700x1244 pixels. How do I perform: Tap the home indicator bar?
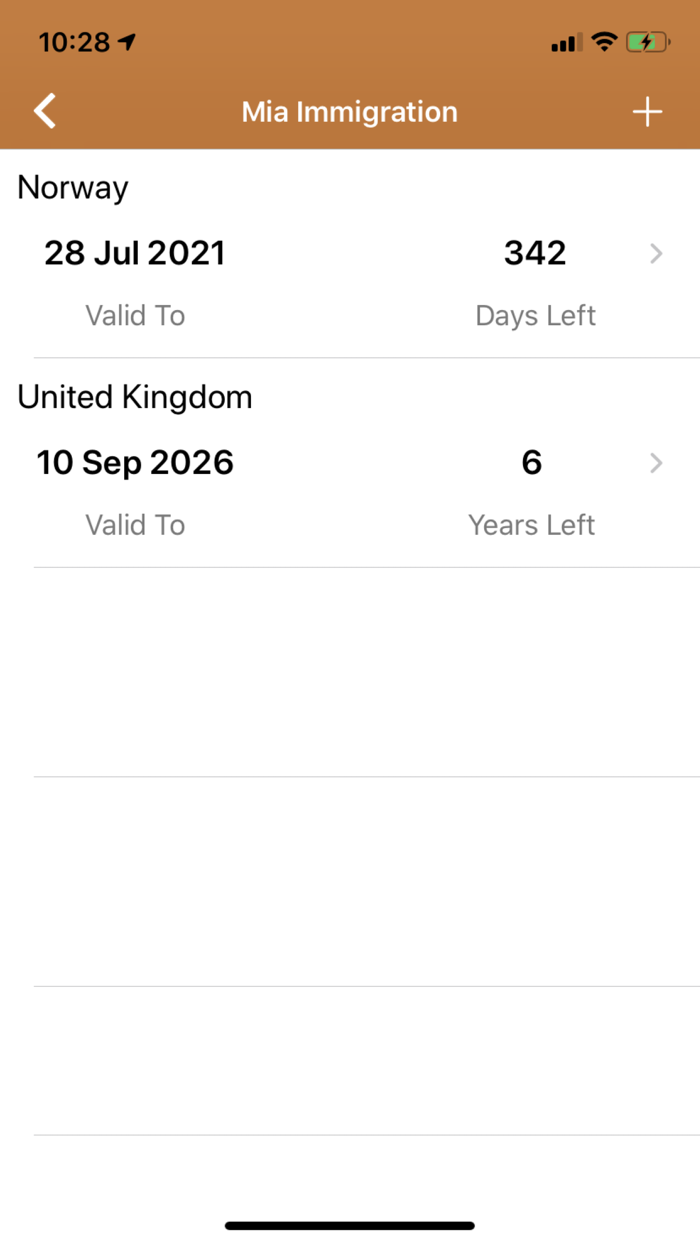pyautogui.click(x=350, y=1225)
